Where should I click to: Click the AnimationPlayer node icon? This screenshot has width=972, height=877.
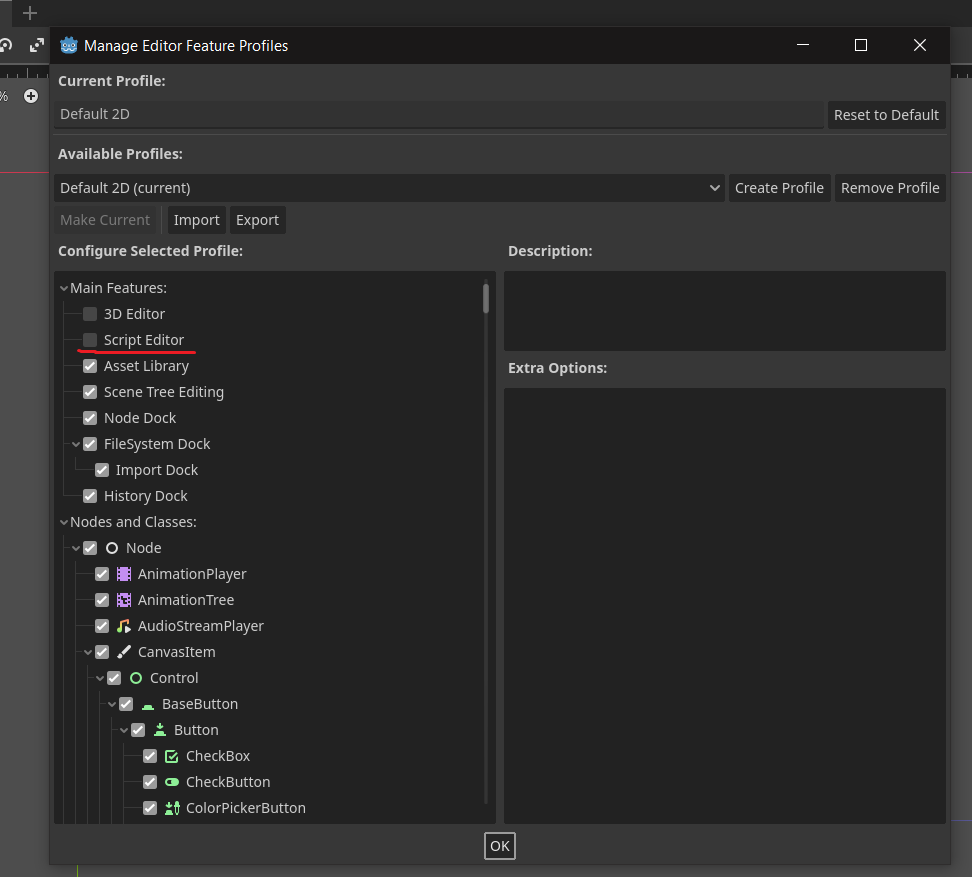pyautogui.click(x=125, y=573)
